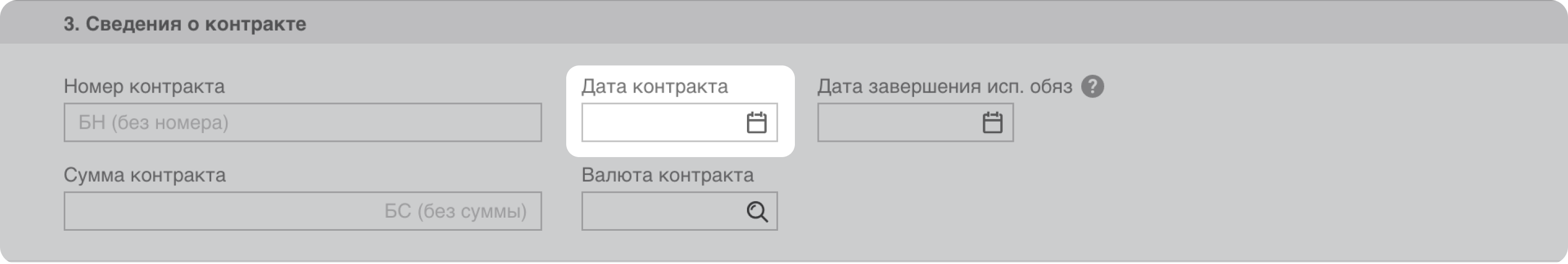The height and width of the screenshot is (264, 1568).
Task: Focus the Сумма контракта input field
Action: pyautogui.click(x=219, y=212)
